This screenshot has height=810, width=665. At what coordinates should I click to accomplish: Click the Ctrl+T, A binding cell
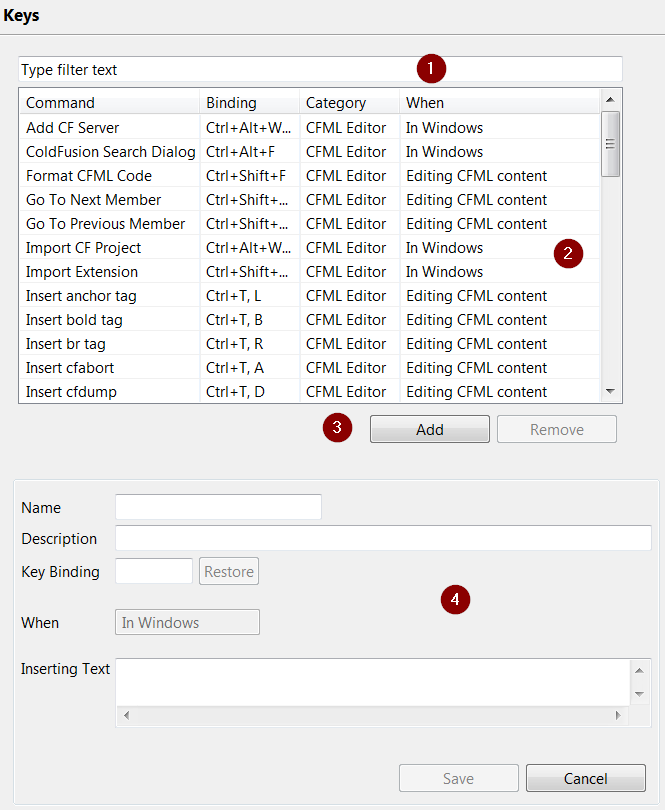[250, 368]
